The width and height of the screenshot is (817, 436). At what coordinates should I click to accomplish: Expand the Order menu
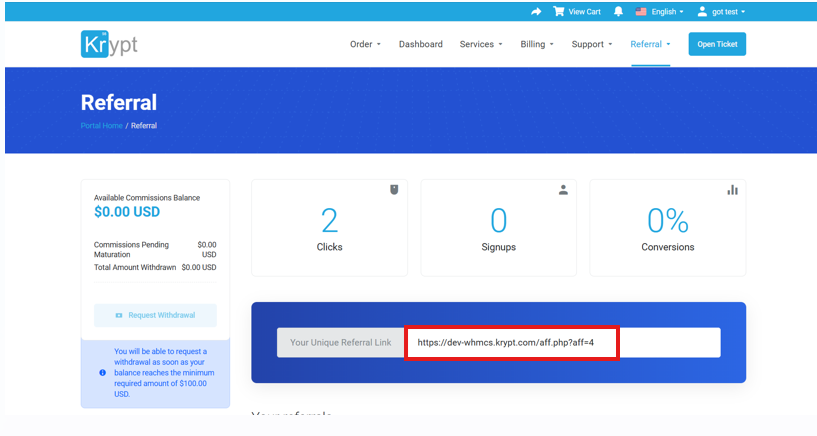point(364,44)
